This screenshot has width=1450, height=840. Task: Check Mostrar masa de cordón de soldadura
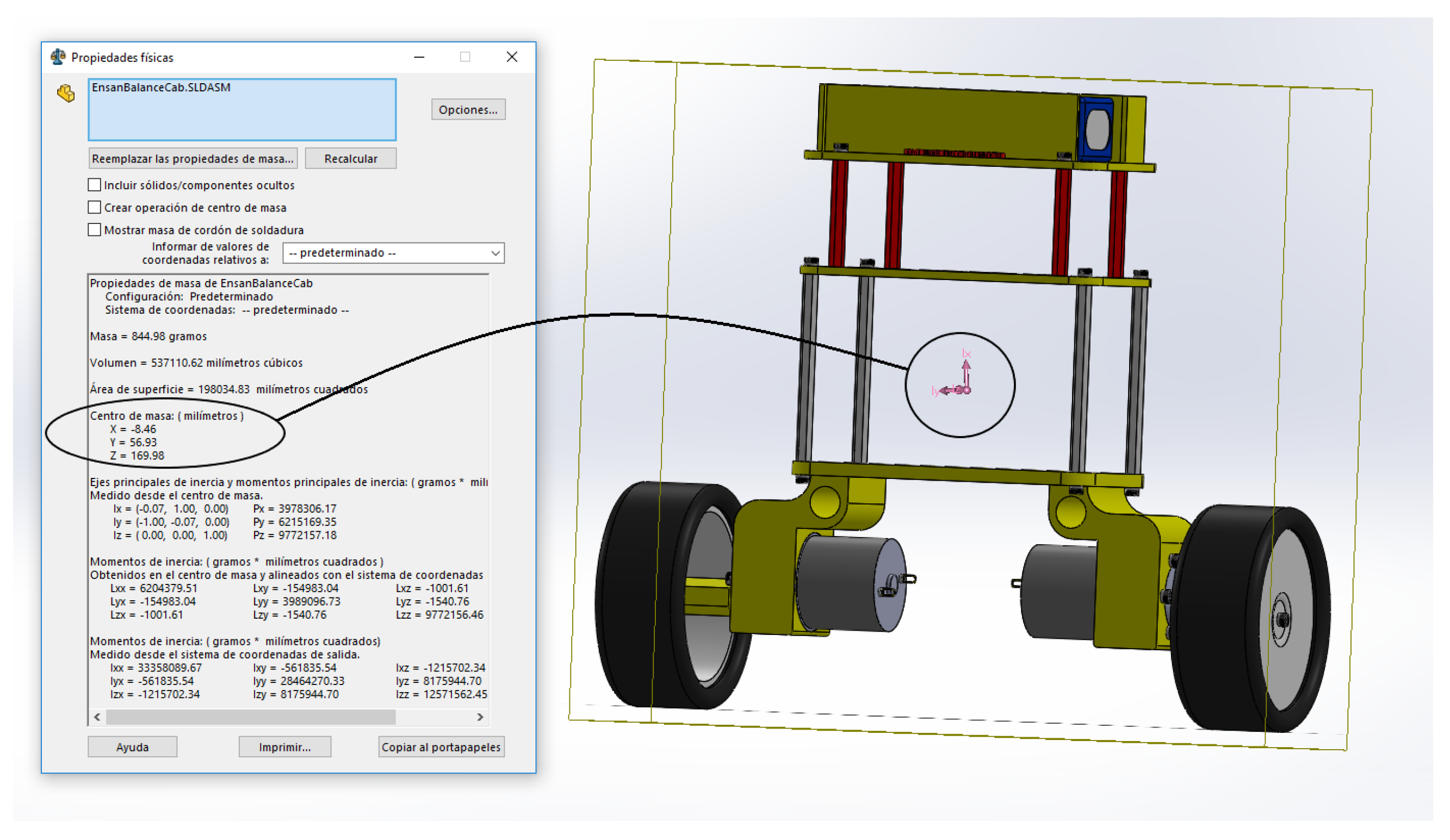pos(95,229)
